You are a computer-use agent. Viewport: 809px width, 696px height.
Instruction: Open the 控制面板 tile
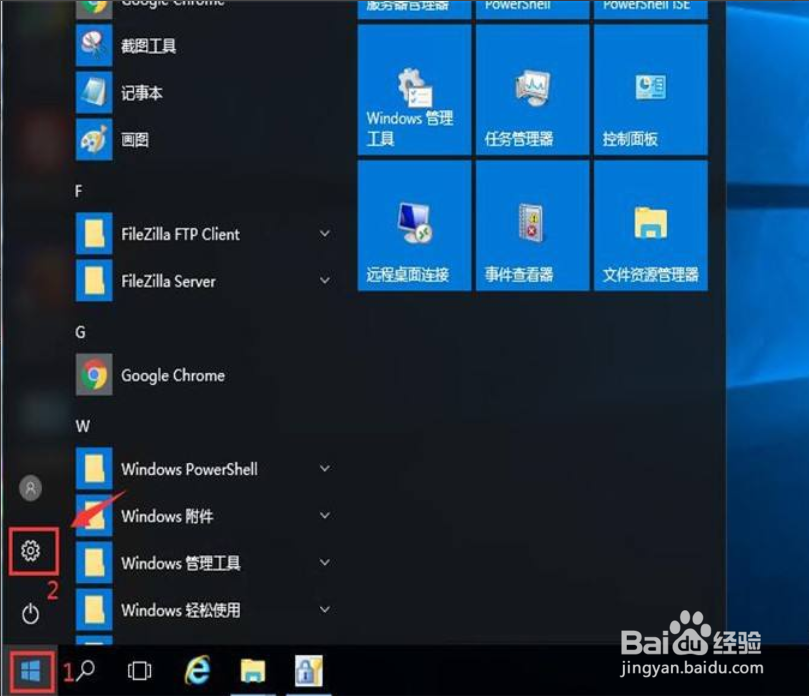651,90
